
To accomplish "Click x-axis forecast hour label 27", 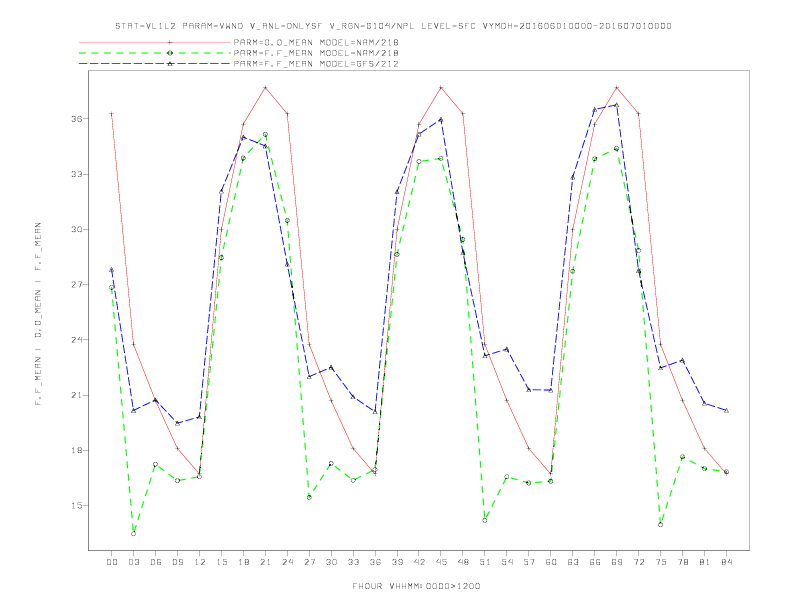I will (309, 562).
